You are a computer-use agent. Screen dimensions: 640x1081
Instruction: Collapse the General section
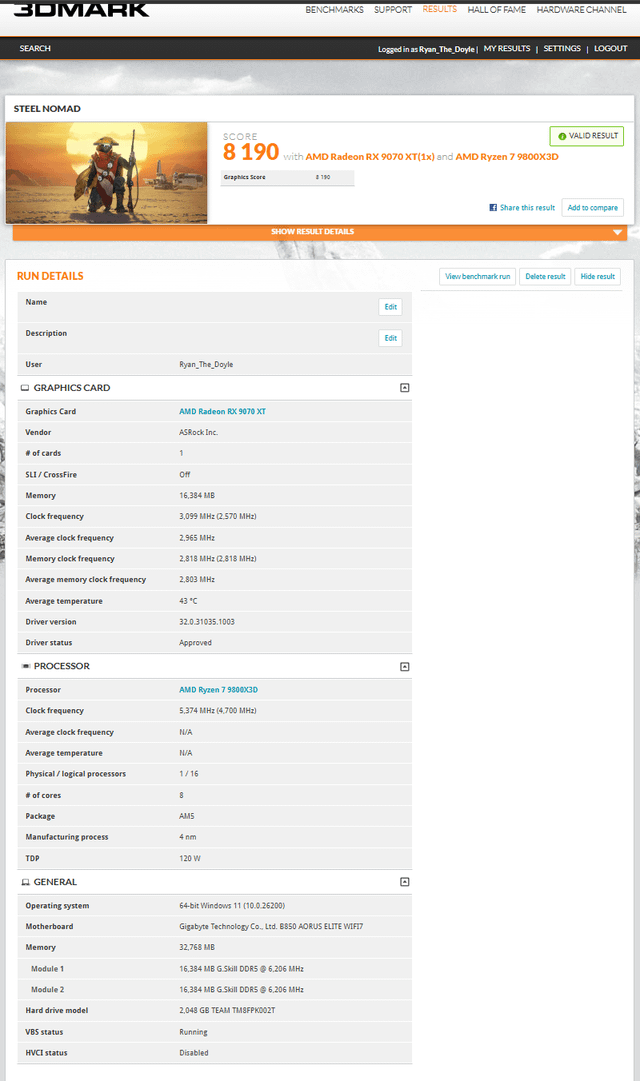pos(405,882)
